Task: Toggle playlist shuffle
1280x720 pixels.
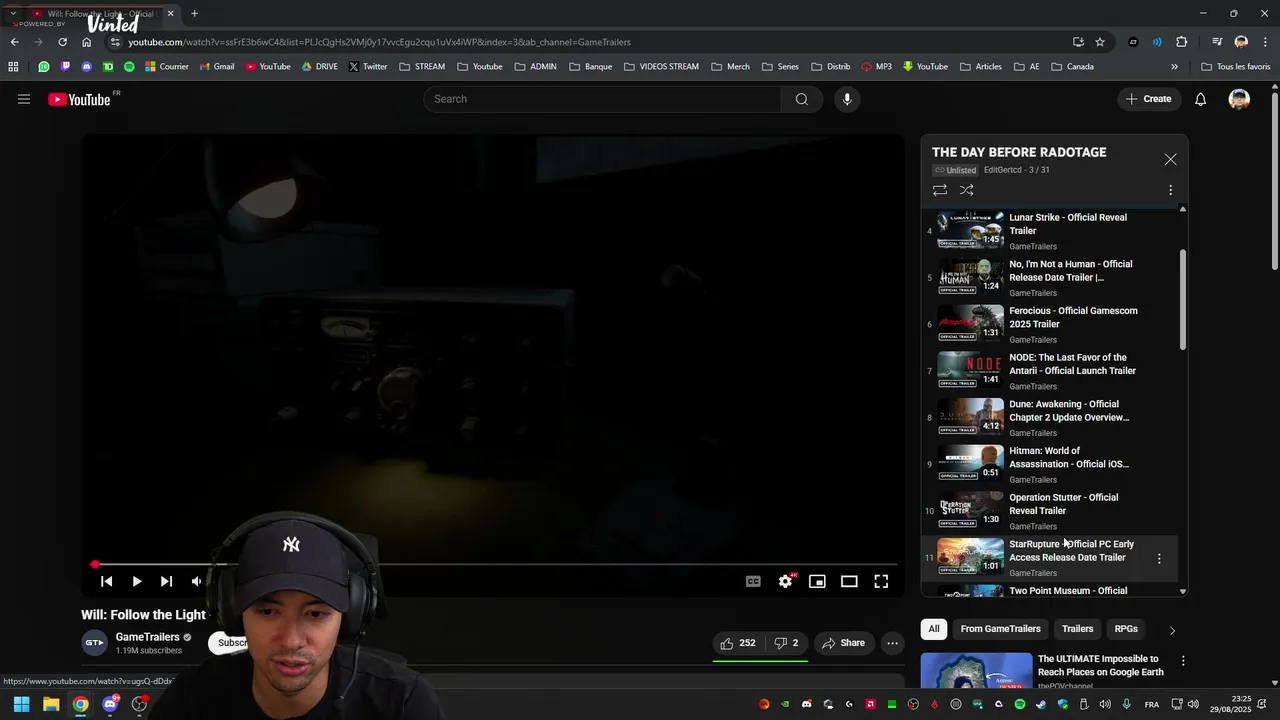Action: pyautogui.click(x=967, y=190)
